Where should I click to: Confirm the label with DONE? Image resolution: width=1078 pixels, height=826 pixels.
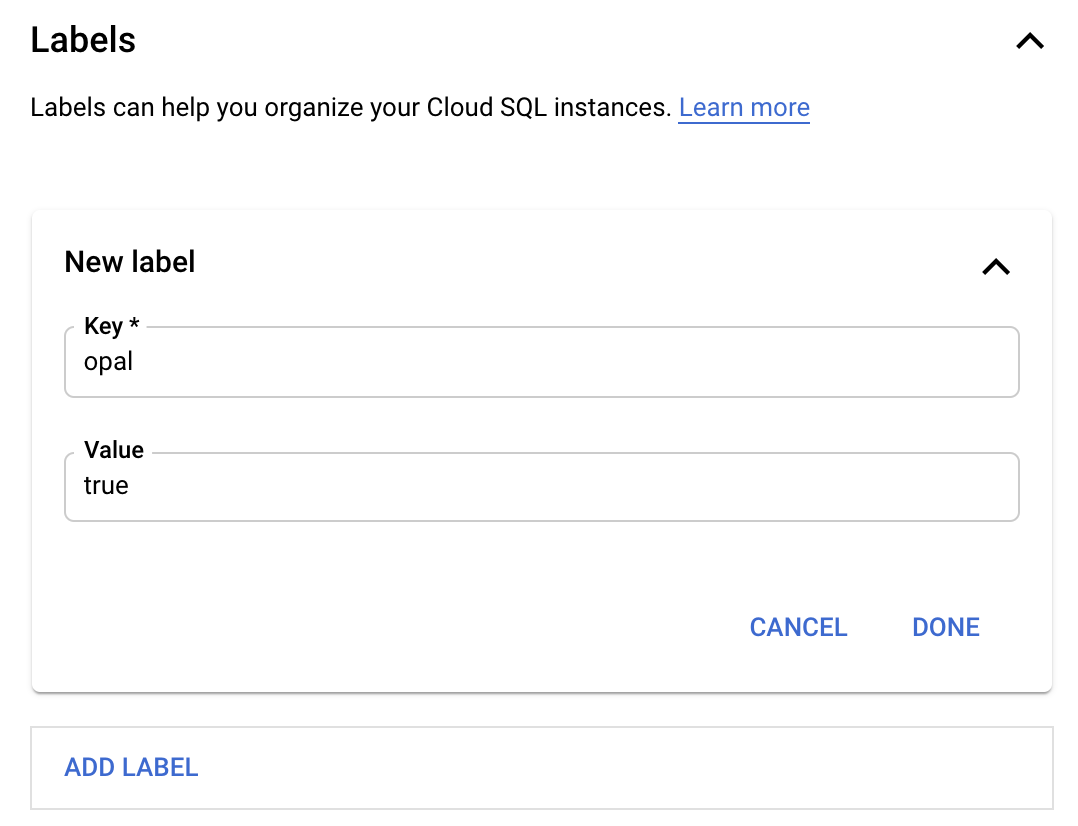tap(945, 627)
